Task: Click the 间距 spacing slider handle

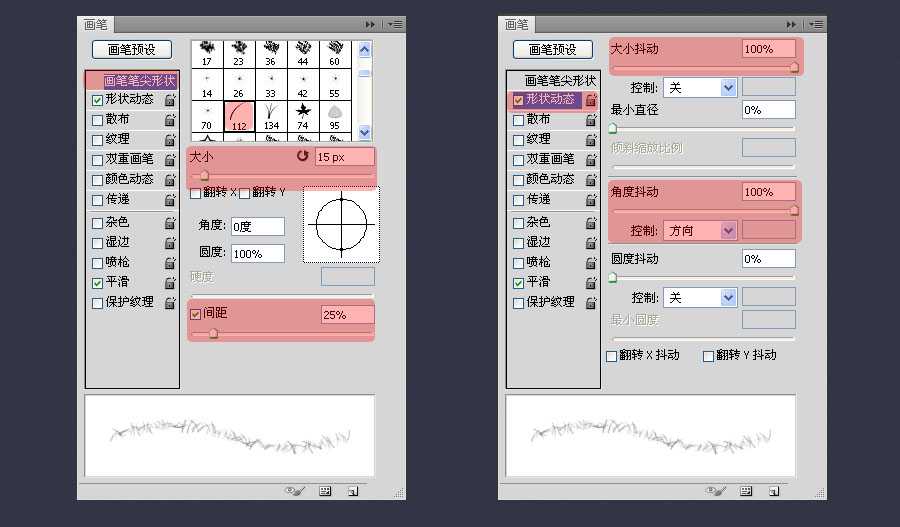Action: (x=214, y=333)
